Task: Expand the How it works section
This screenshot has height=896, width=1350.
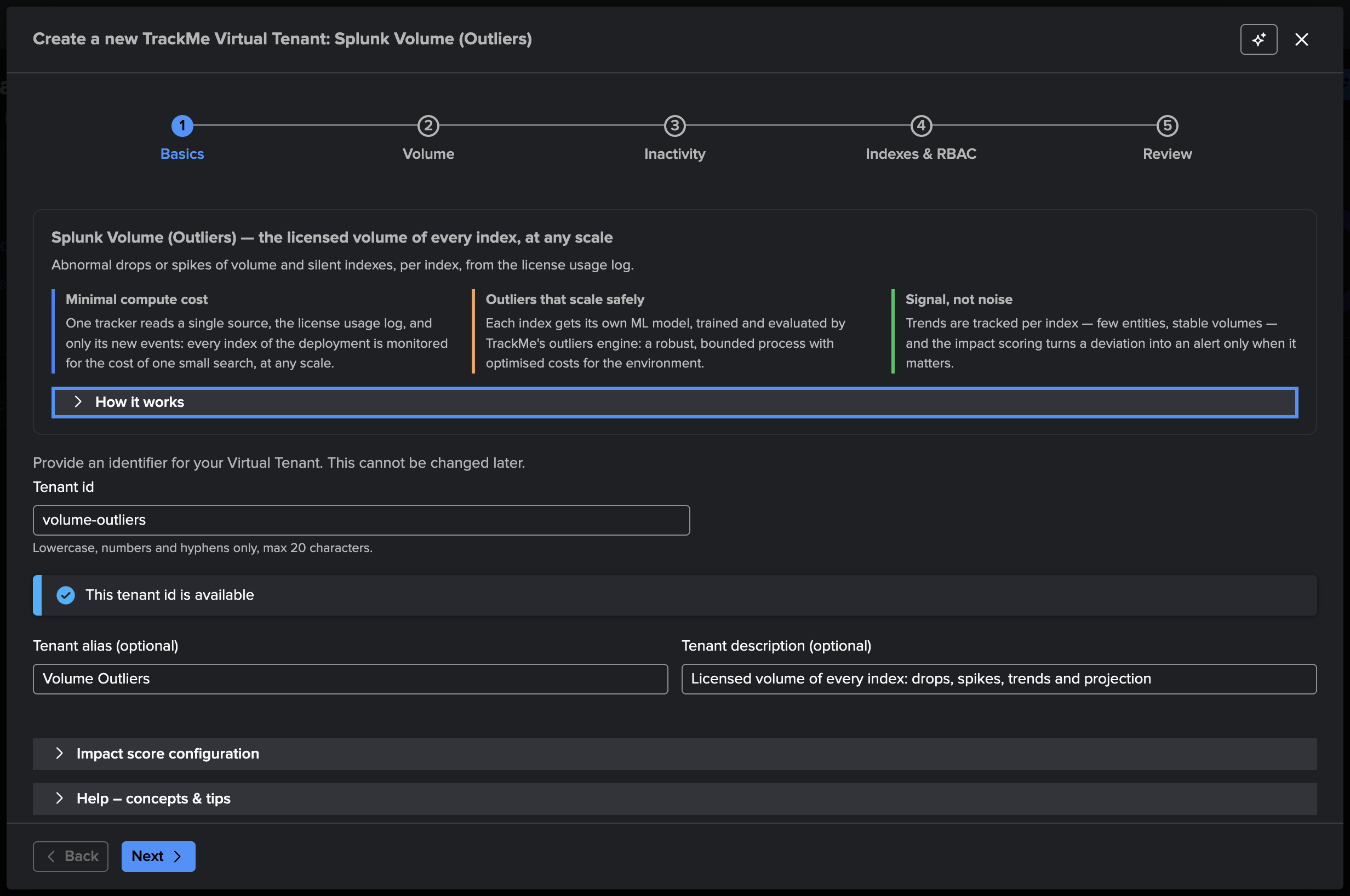Action: click(x=674, y=403)
